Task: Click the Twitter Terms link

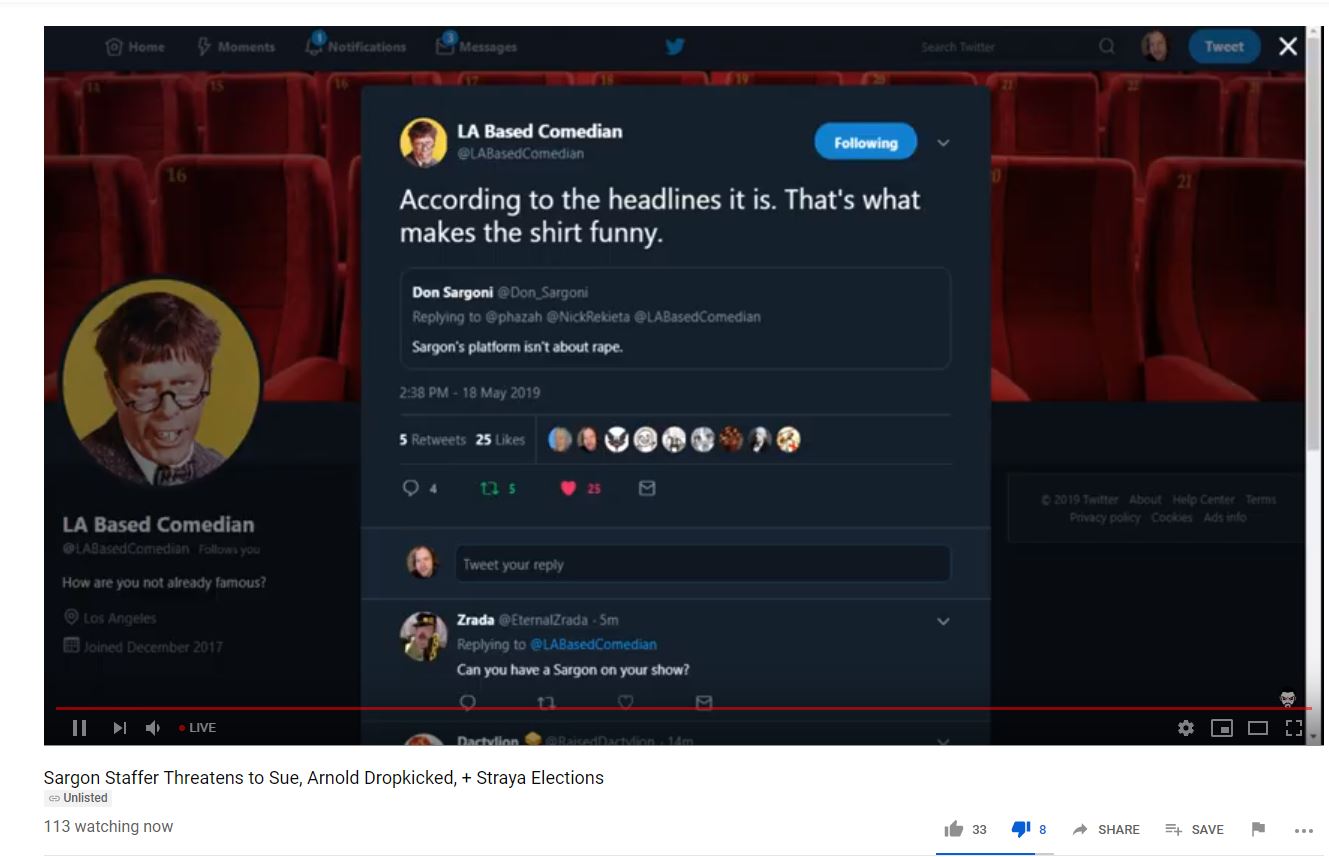Action: 1260,500
